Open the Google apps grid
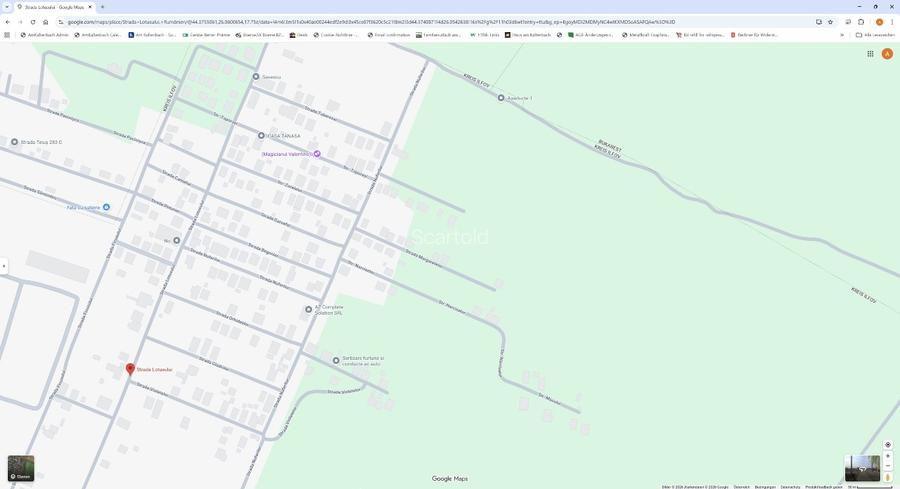The width and height of the screenshot is (900, 489). coord(870,54)
